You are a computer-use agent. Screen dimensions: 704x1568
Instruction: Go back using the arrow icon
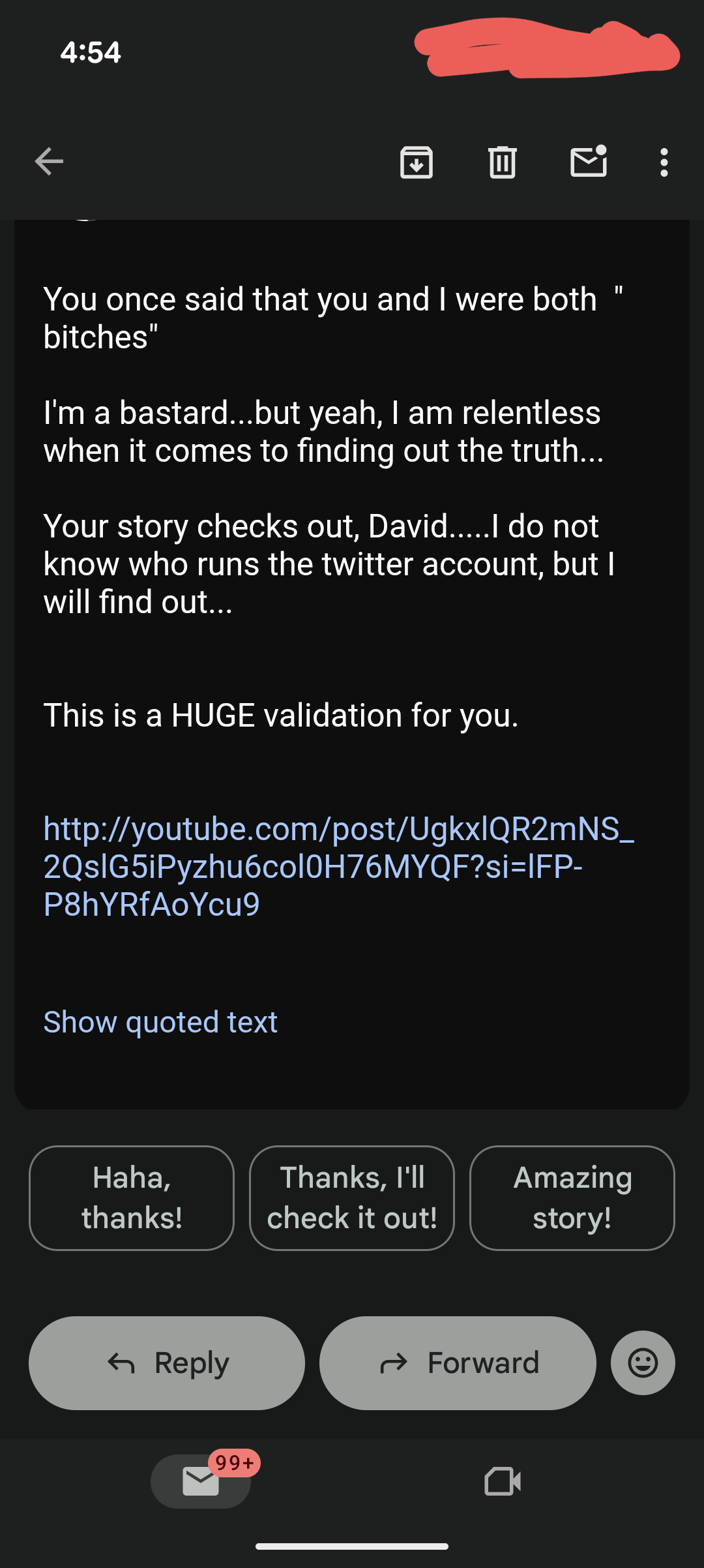pyautogui.click(x=49, y=162)
